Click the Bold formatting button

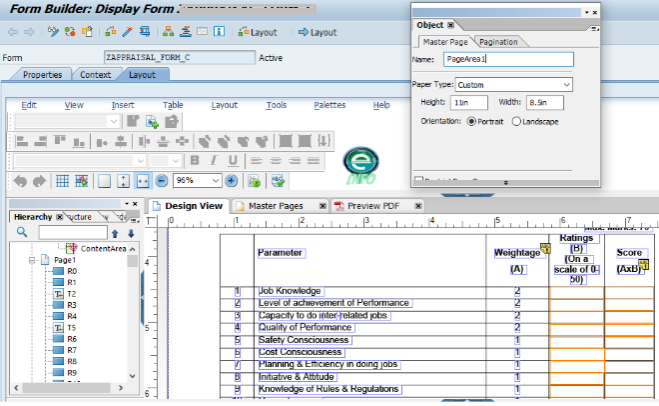tap(195, 161)
